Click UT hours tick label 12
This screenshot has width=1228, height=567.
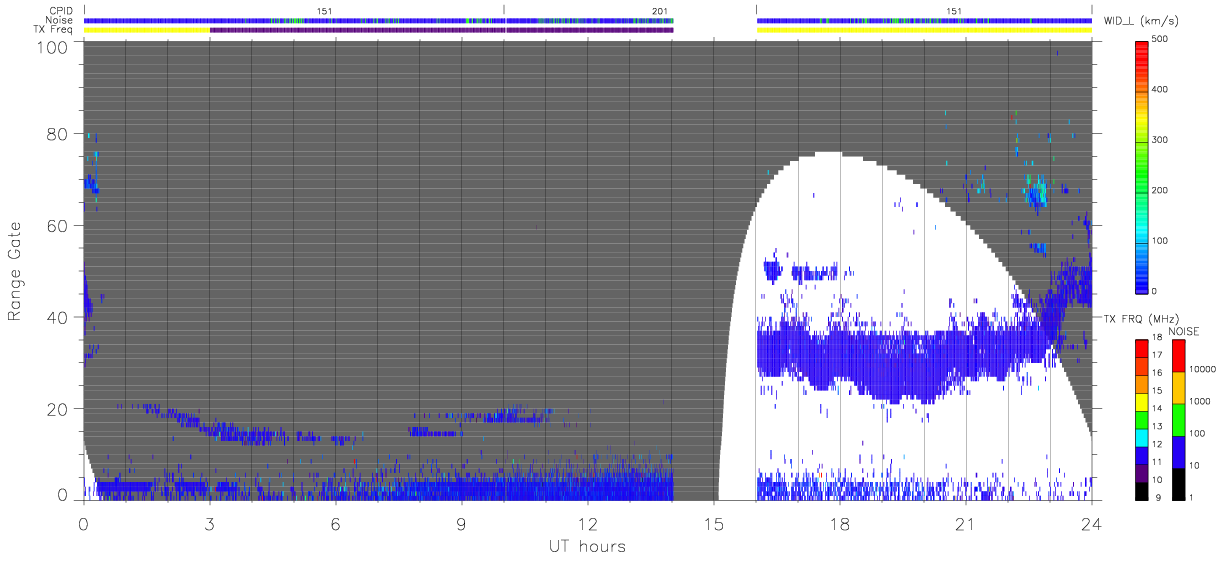click(x=587, y=523)
